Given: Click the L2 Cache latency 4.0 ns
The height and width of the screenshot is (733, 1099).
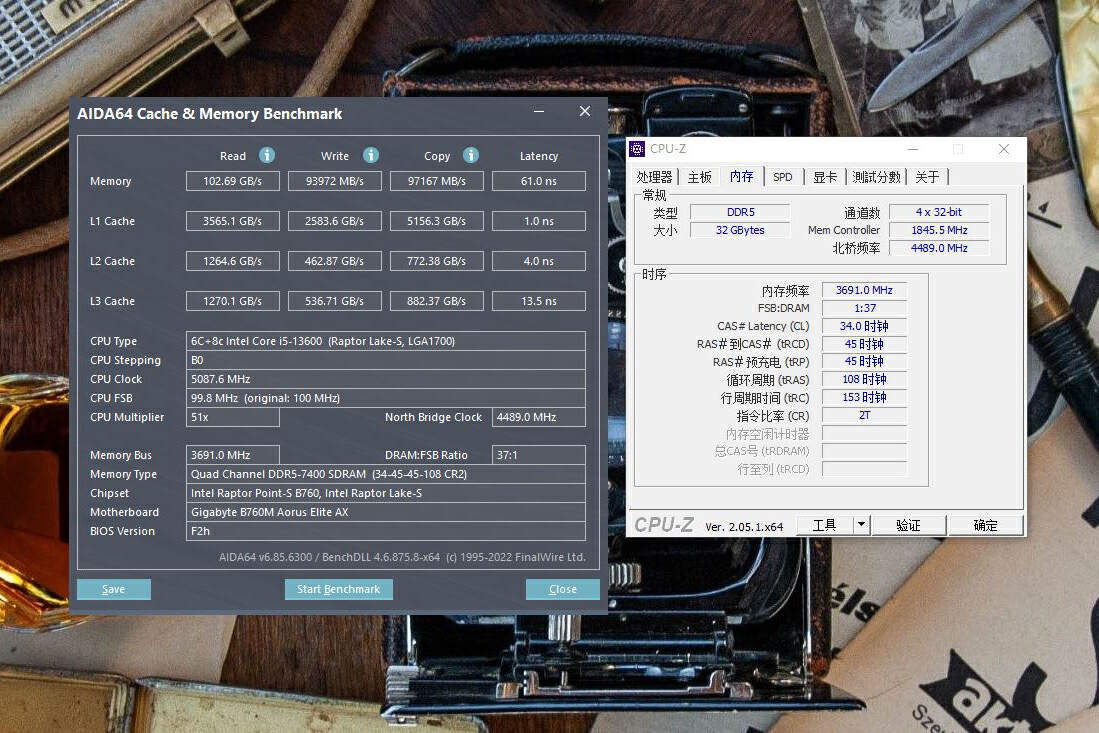Looking at the screenshot, I should pyautogui.click(x=539, y=261).
